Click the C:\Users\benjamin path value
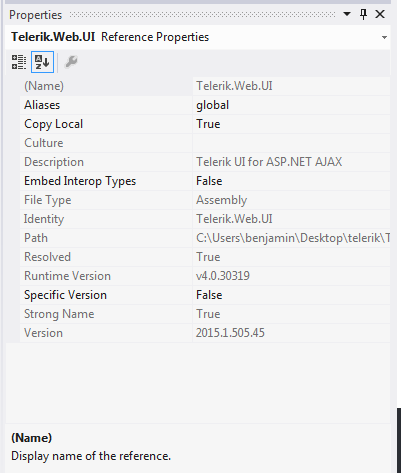 [x=293, y=238]
